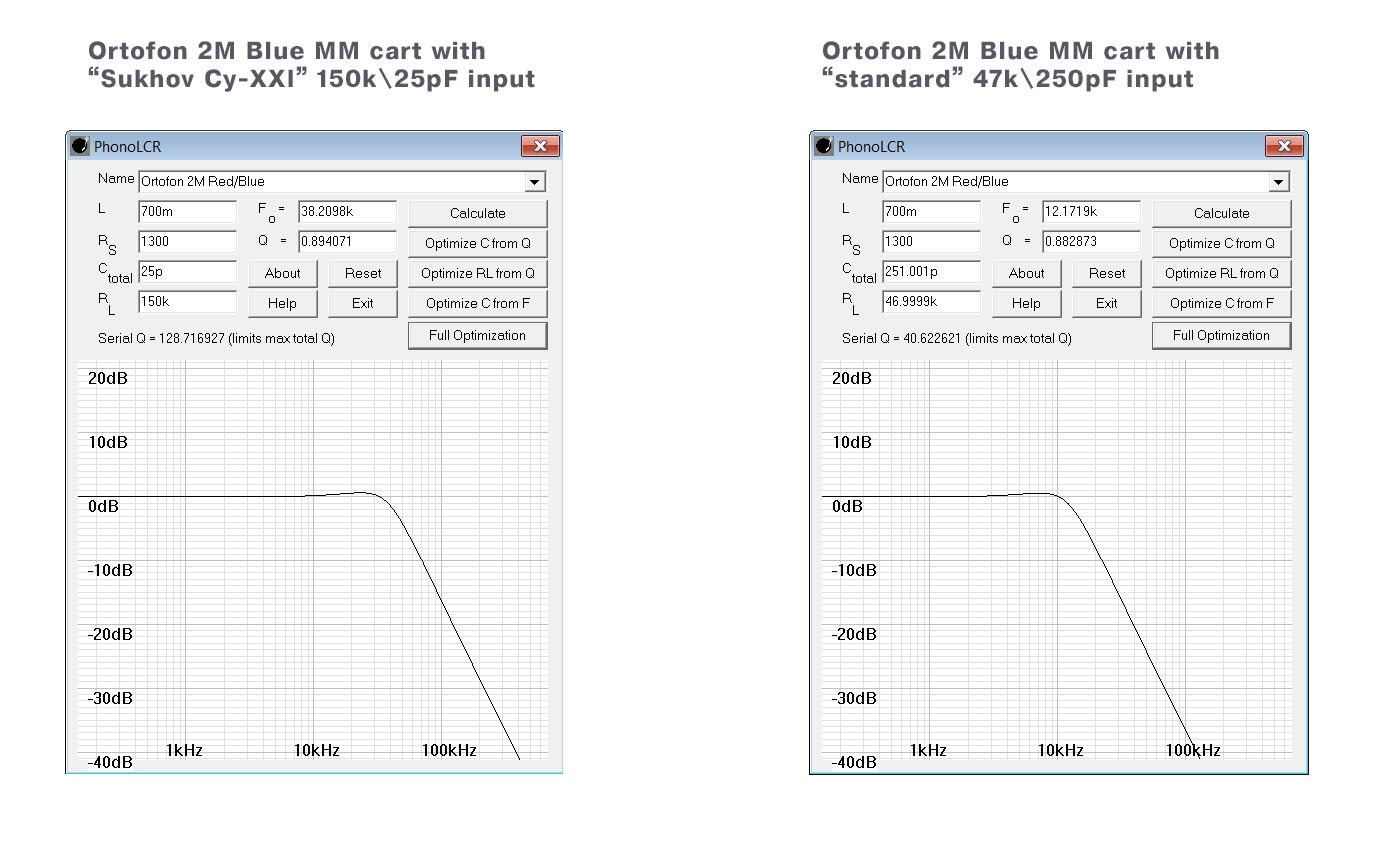
Task: Click the Ctotal field showing 25p
Action: pyautogui.click(x=187, y=272)
